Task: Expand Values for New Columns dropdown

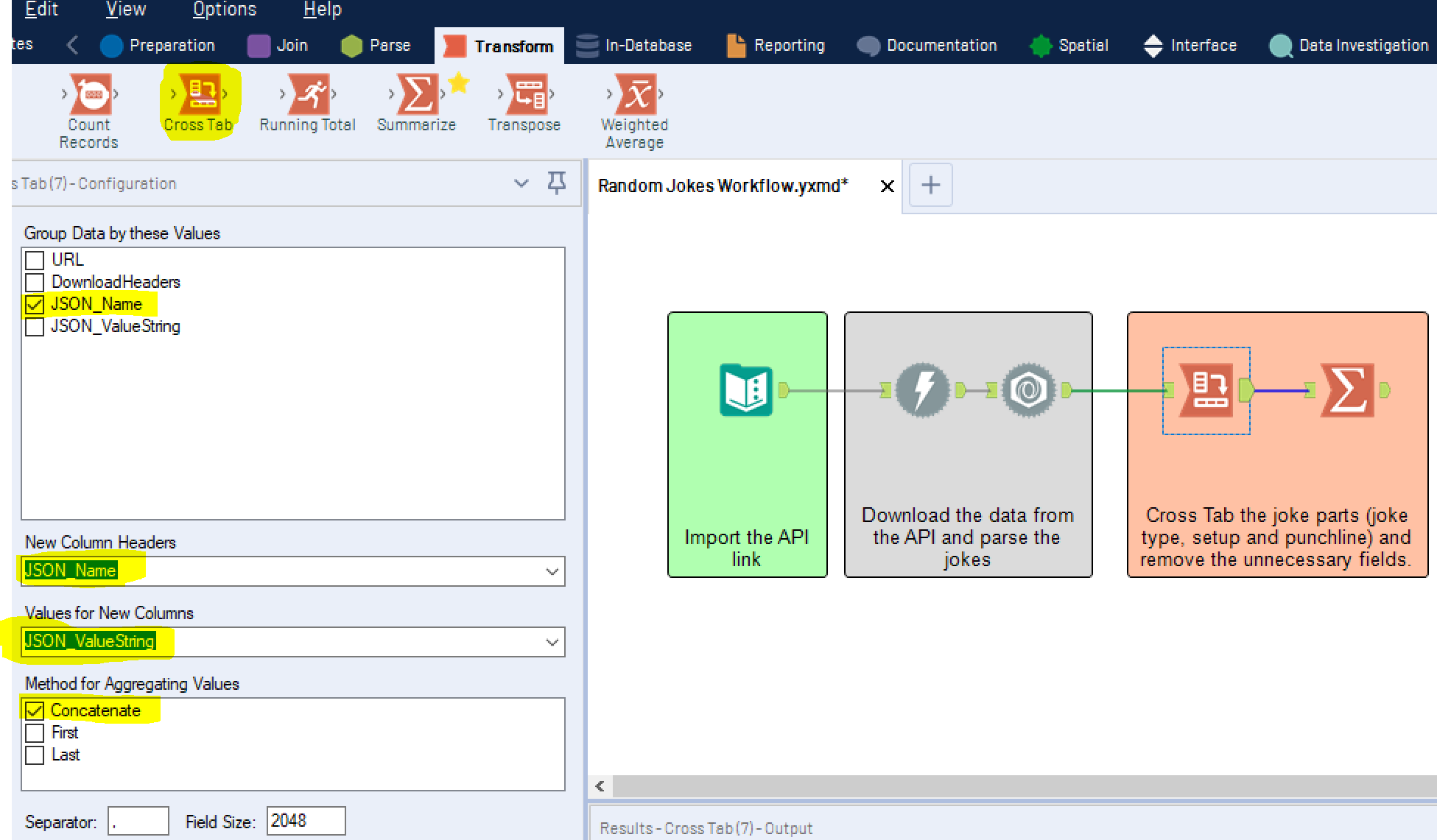Action: click(x=552, y=642)
